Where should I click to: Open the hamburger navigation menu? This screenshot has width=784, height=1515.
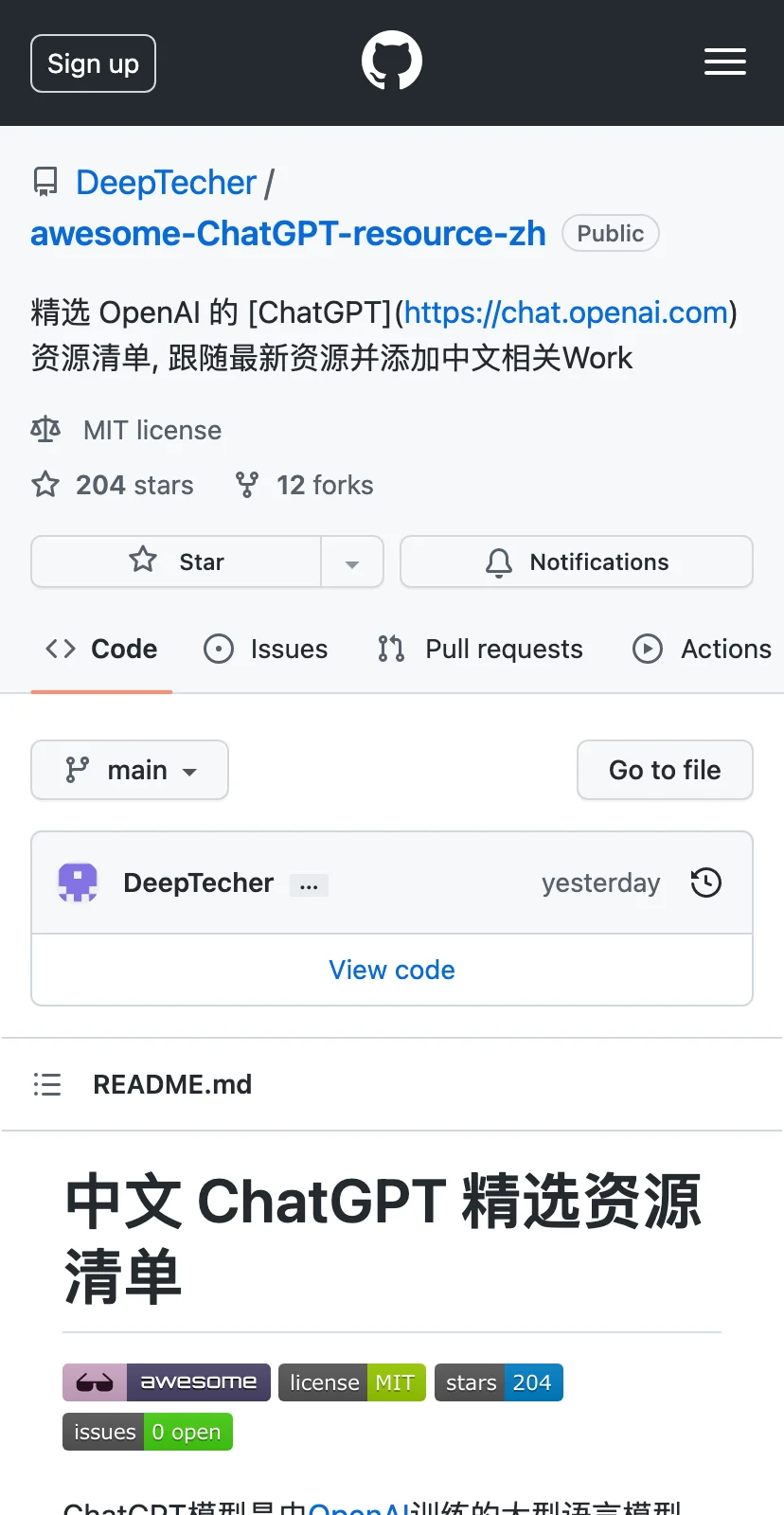click(x=725, y=62)
